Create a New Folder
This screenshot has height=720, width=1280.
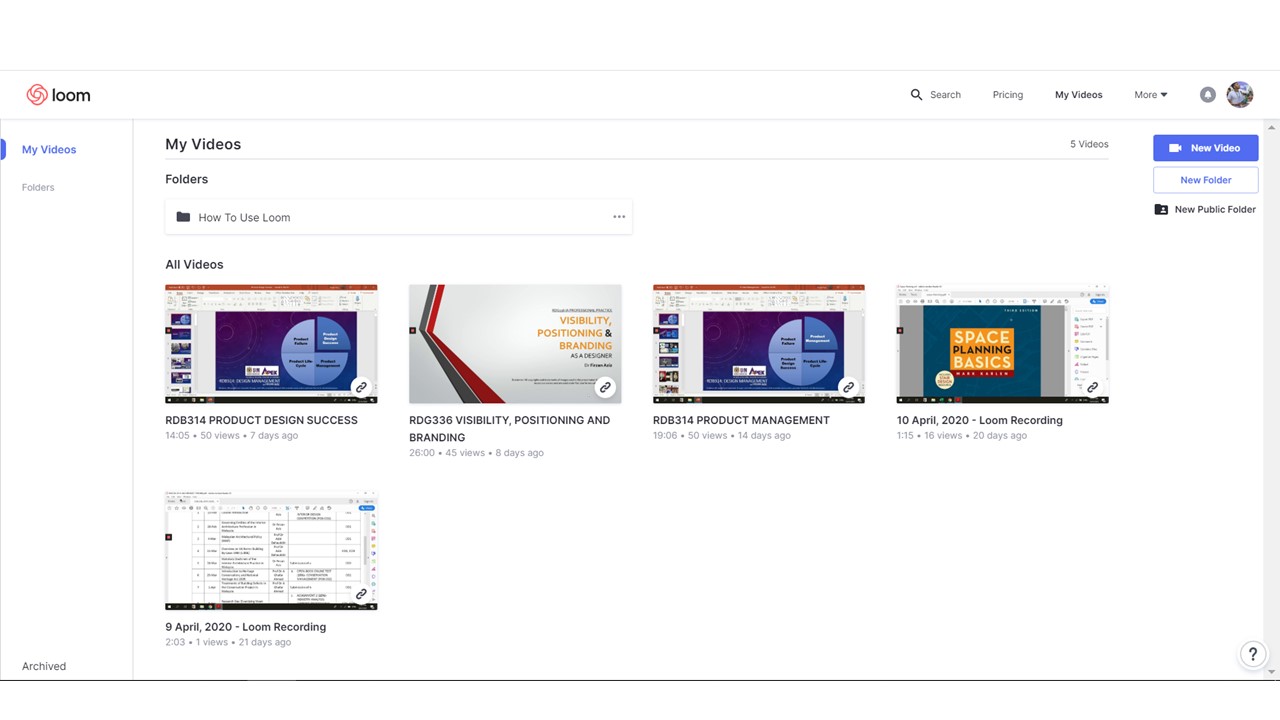(x=1206, y=180)
